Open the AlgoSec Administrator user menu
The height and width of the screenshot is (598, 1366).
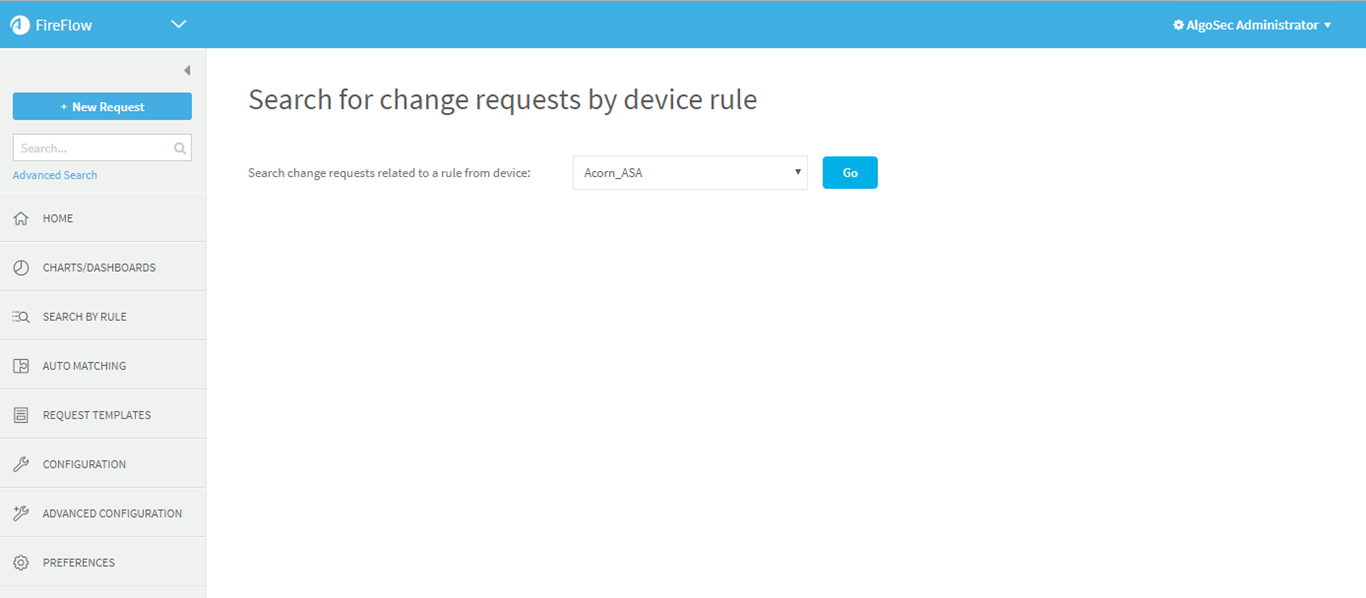[x=1252, y=25]
